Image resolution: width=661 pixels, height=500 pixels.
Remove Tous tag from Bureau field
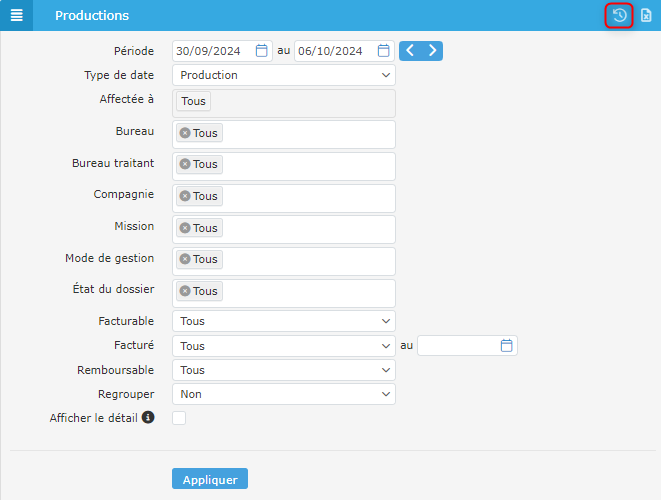click(185, 133)
